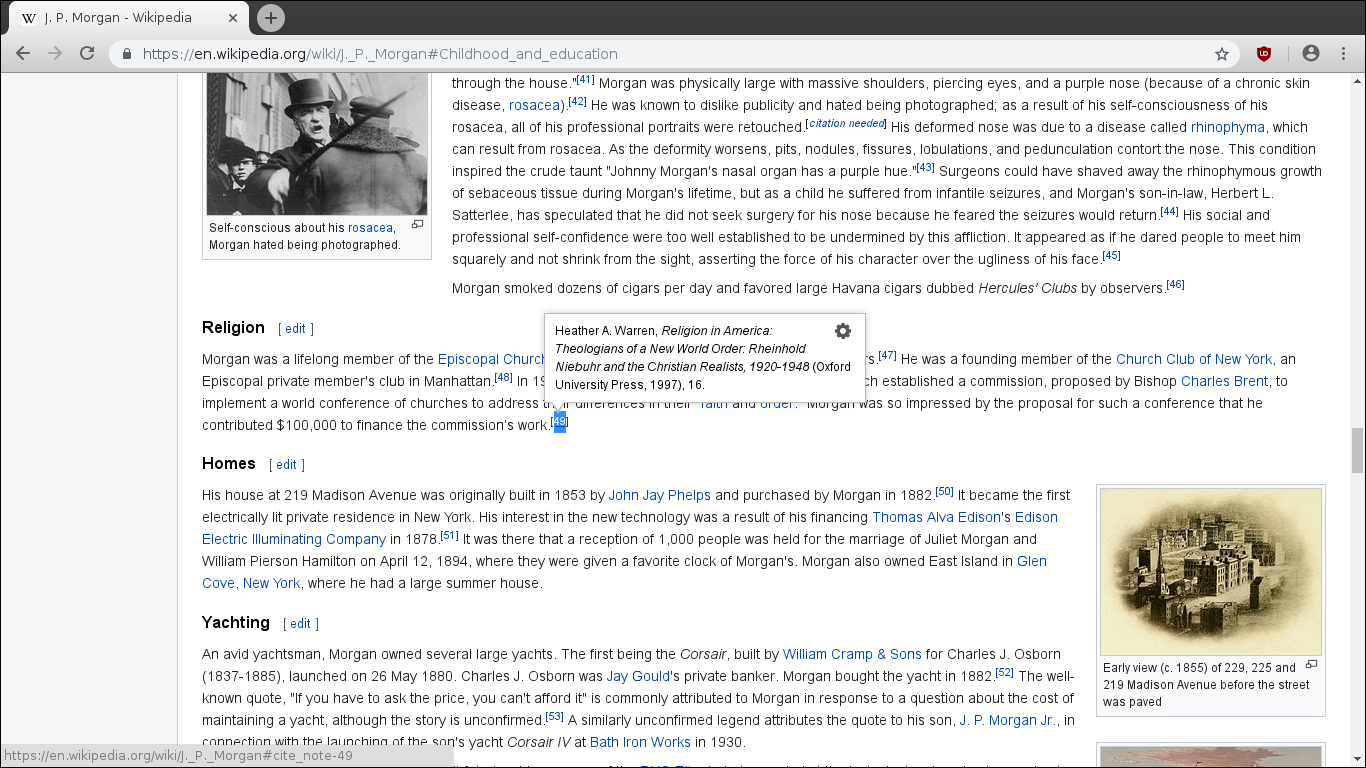The image size is (1366, 768).
Task: Open the rosacea link in the paragraph
Action: pyautogui.click(x=533, y=105)
